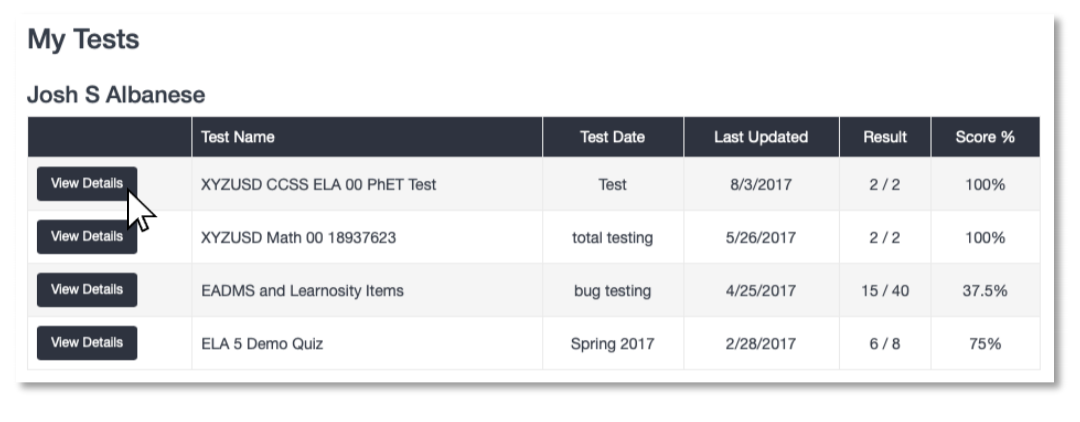Image resolution: width=1080 pixels, height=422 pixels.
Task: Click the 75% score cell
Action: pos(985,344)
